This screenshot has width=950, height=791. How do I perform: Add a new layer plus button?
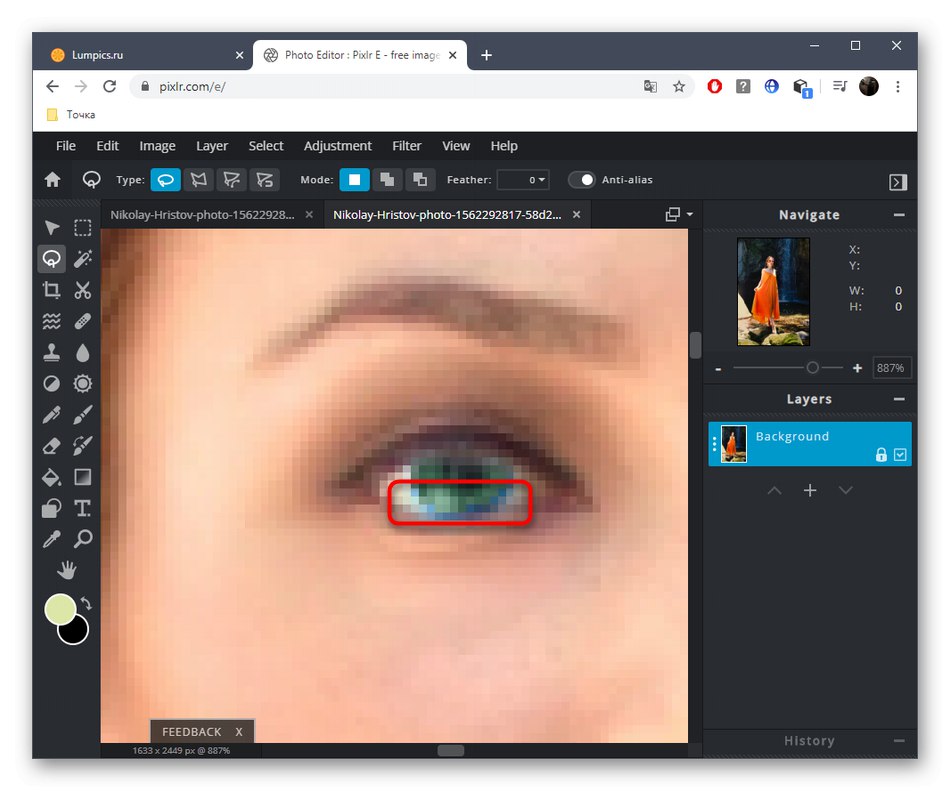coord(810,491)
